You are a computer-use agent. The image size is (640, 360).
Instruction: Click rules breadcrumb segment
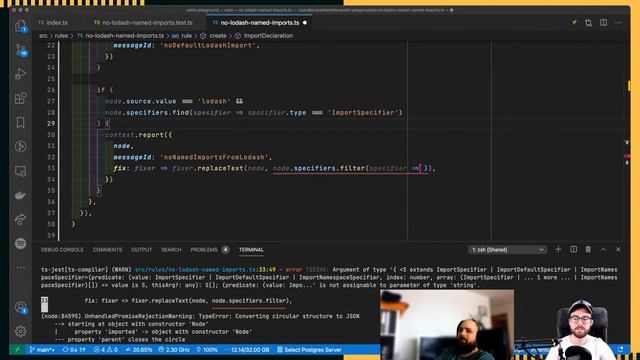point(61,36)
